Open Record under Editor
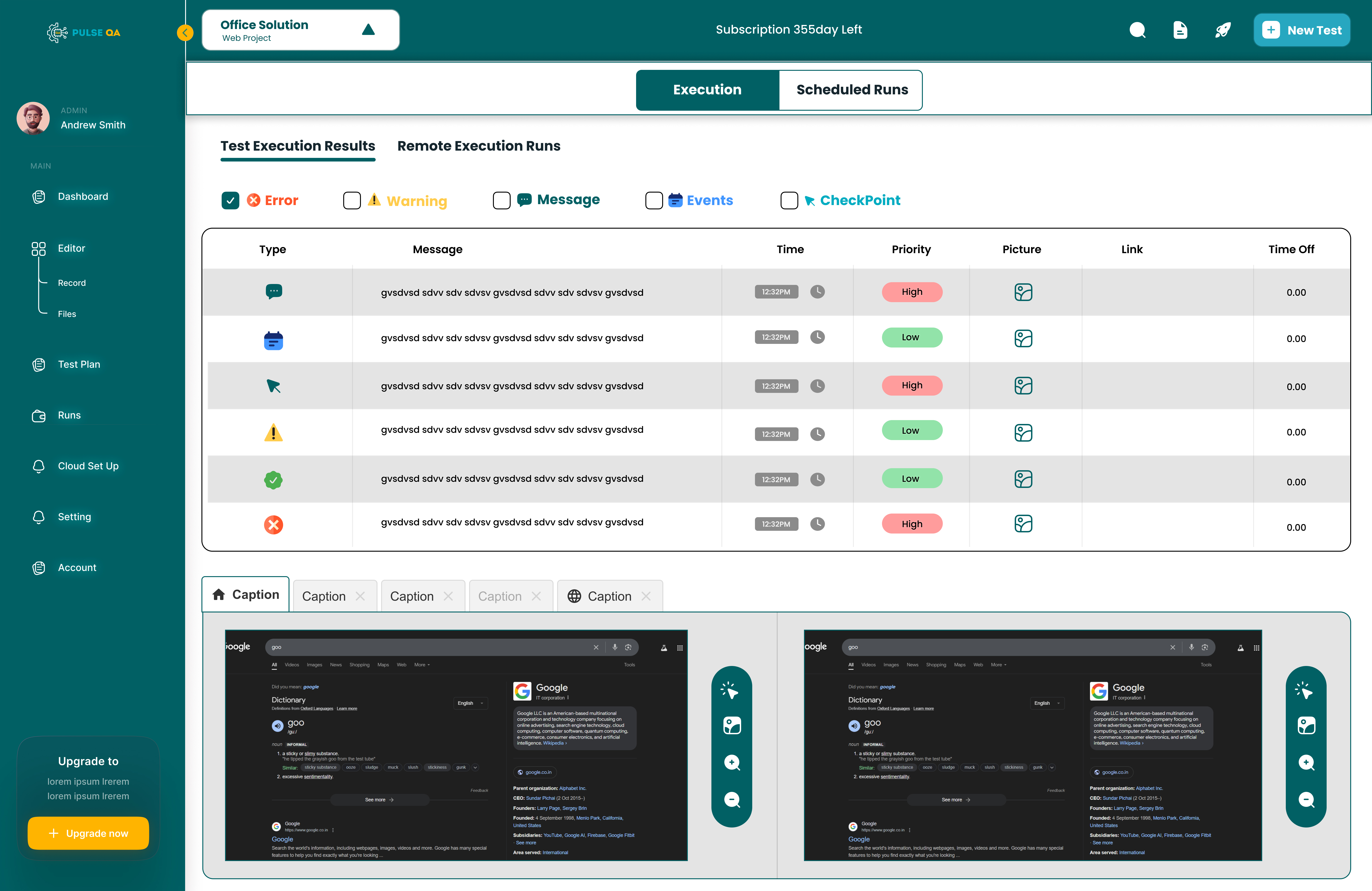 pos(71,283)
